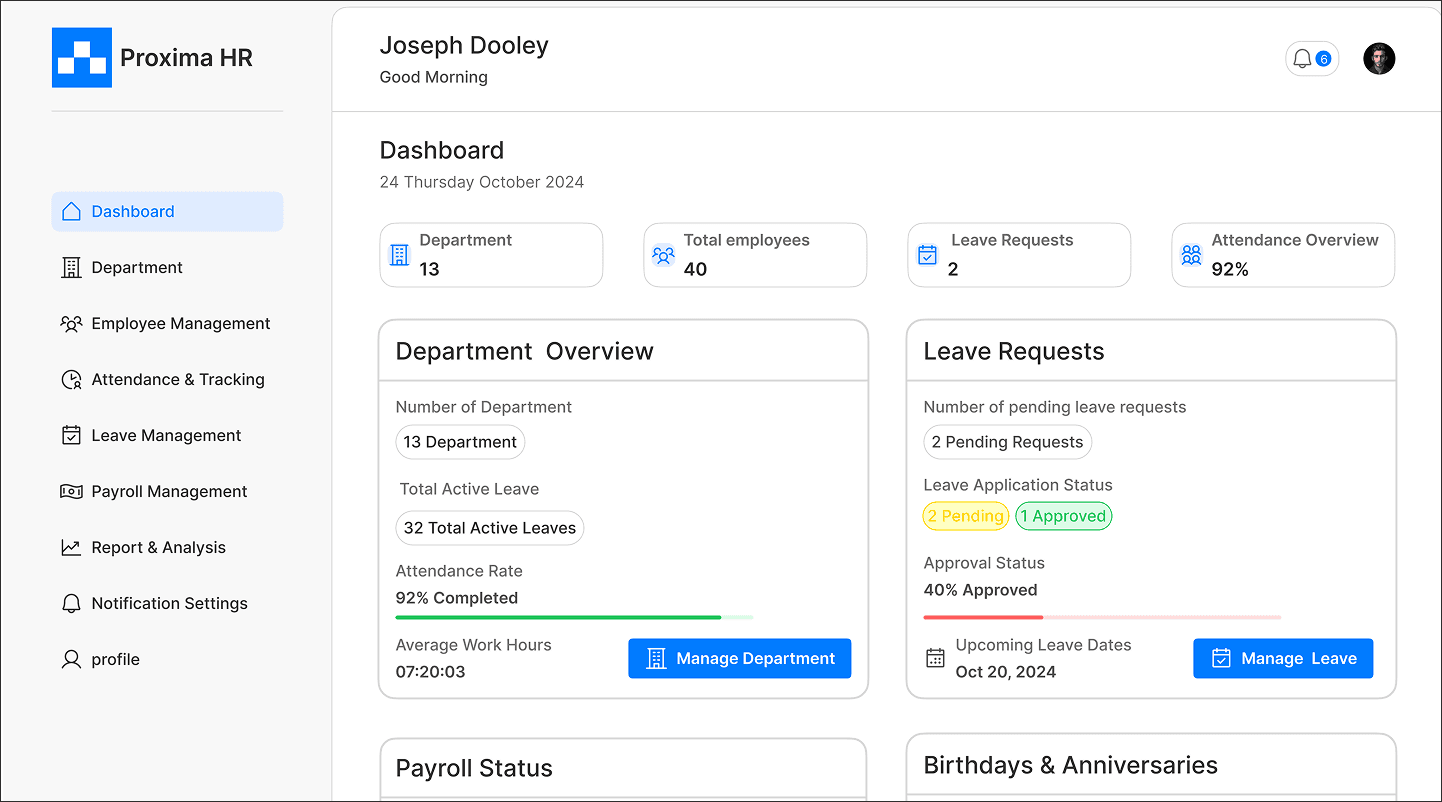Open notifications bell with badge 6
Screen dimensions: 1442x802
point(1312,59)
